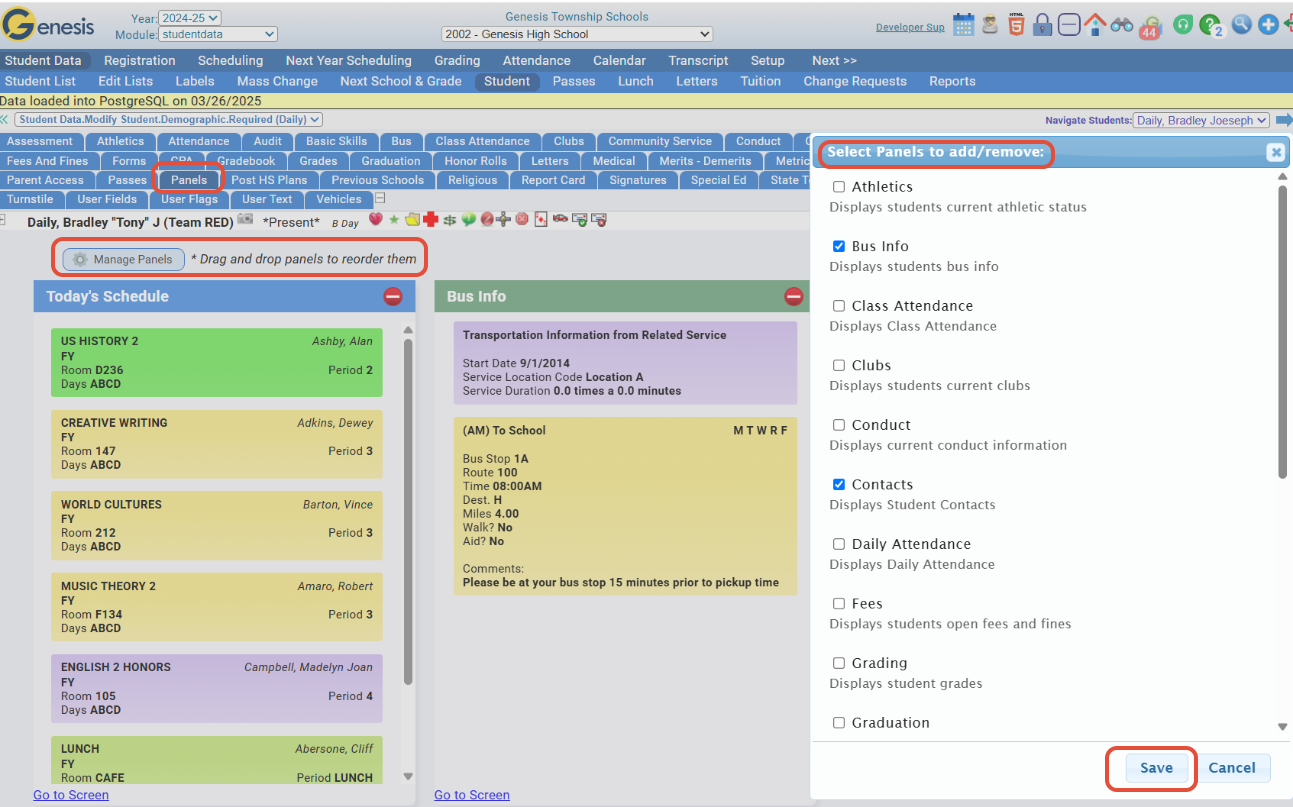Check the Clubs panel checkbox
1293x807 pixels.
[x=839, y=365]
